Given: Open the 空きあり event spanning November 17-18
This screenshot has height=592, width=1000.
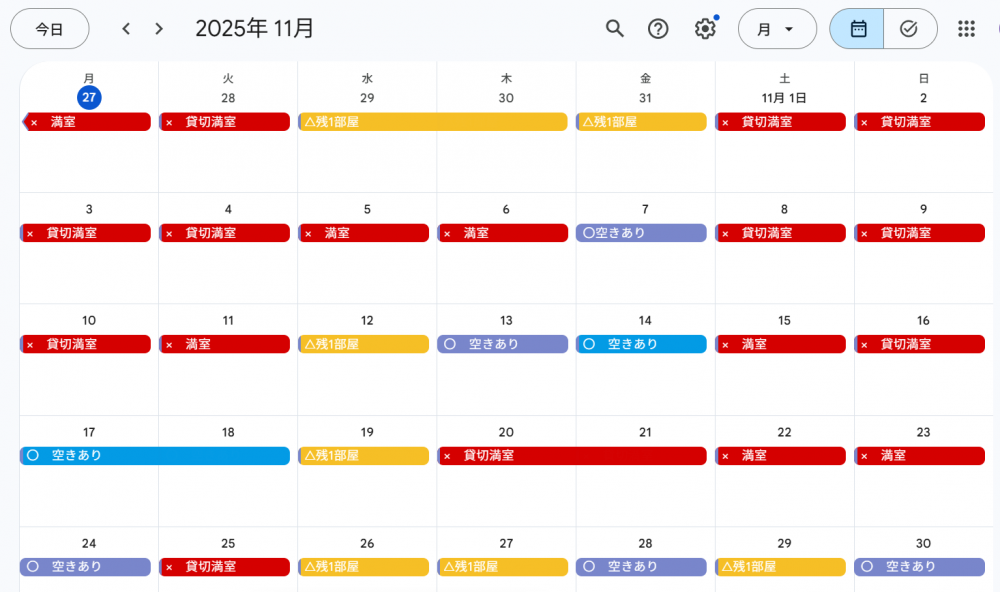Looking at the screenshot, I should [x=155, y=455].
